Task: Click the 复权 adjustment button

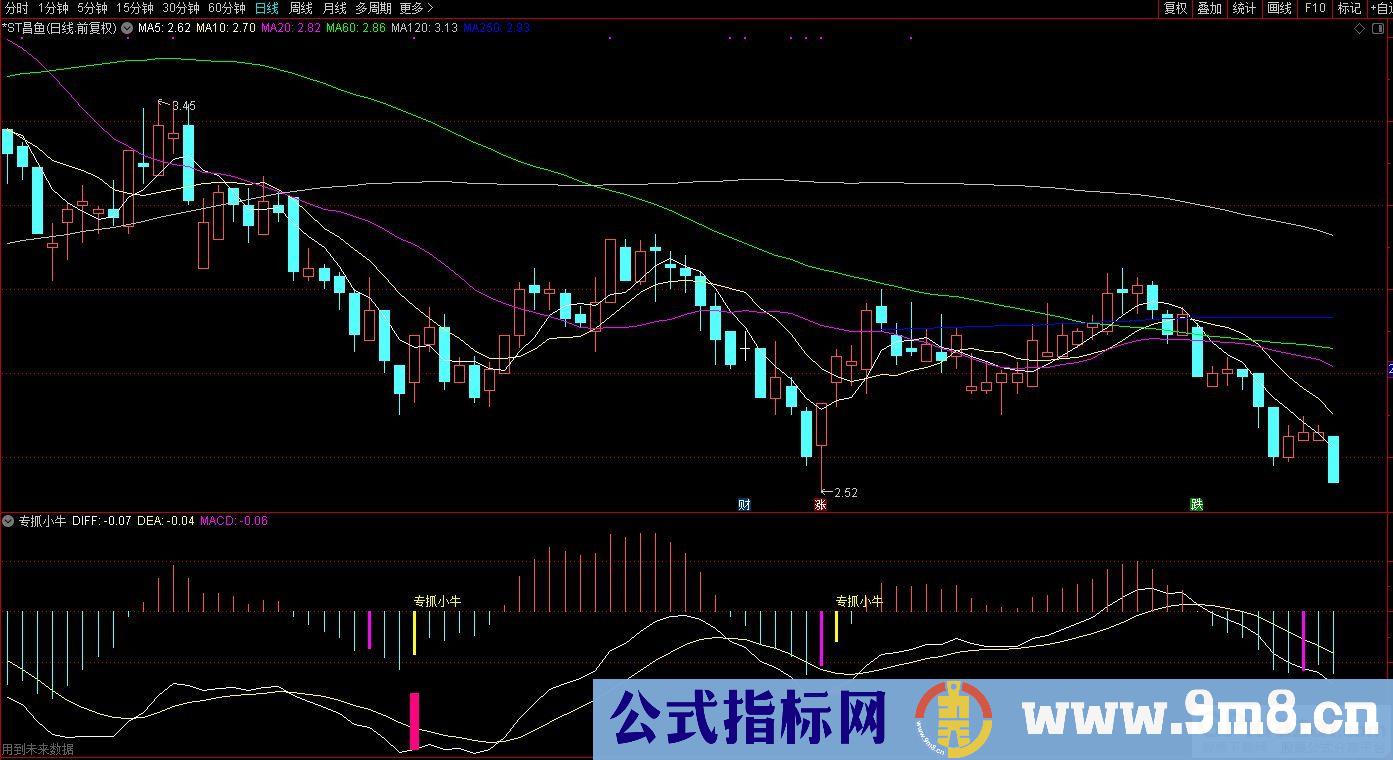Action: tap(1175, 8)
